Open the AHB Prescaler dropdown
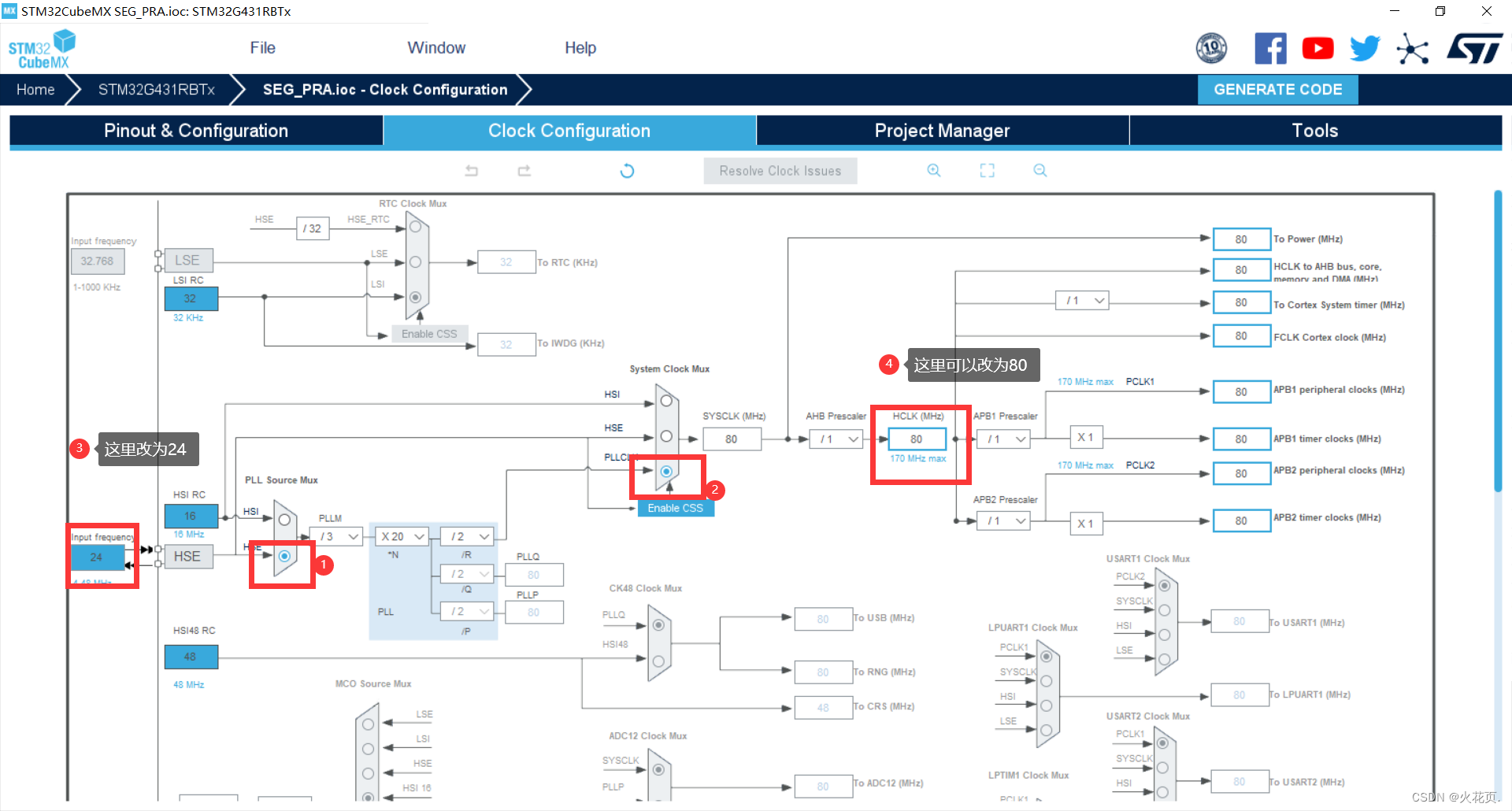The height and width of the screenshot is (811, 1512). point(836,439)
